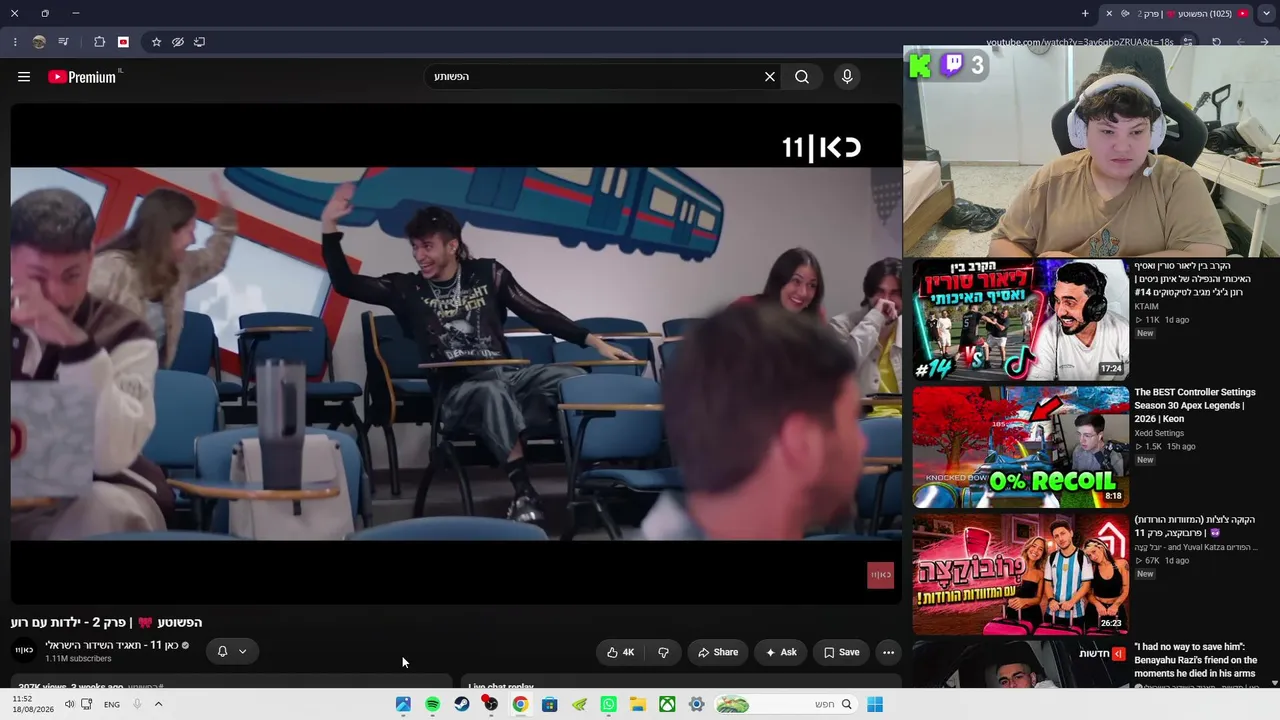Open the Chrome three-dot menu
This screenshot has width=1280, height=720.
point(15,42)
